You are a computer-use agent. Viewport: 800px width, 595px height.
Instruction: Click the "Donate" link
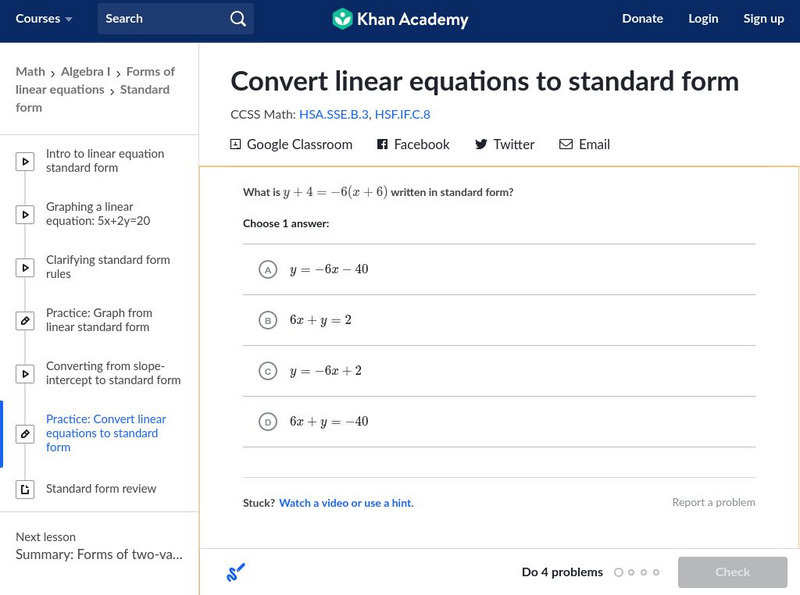click(643, 18)
